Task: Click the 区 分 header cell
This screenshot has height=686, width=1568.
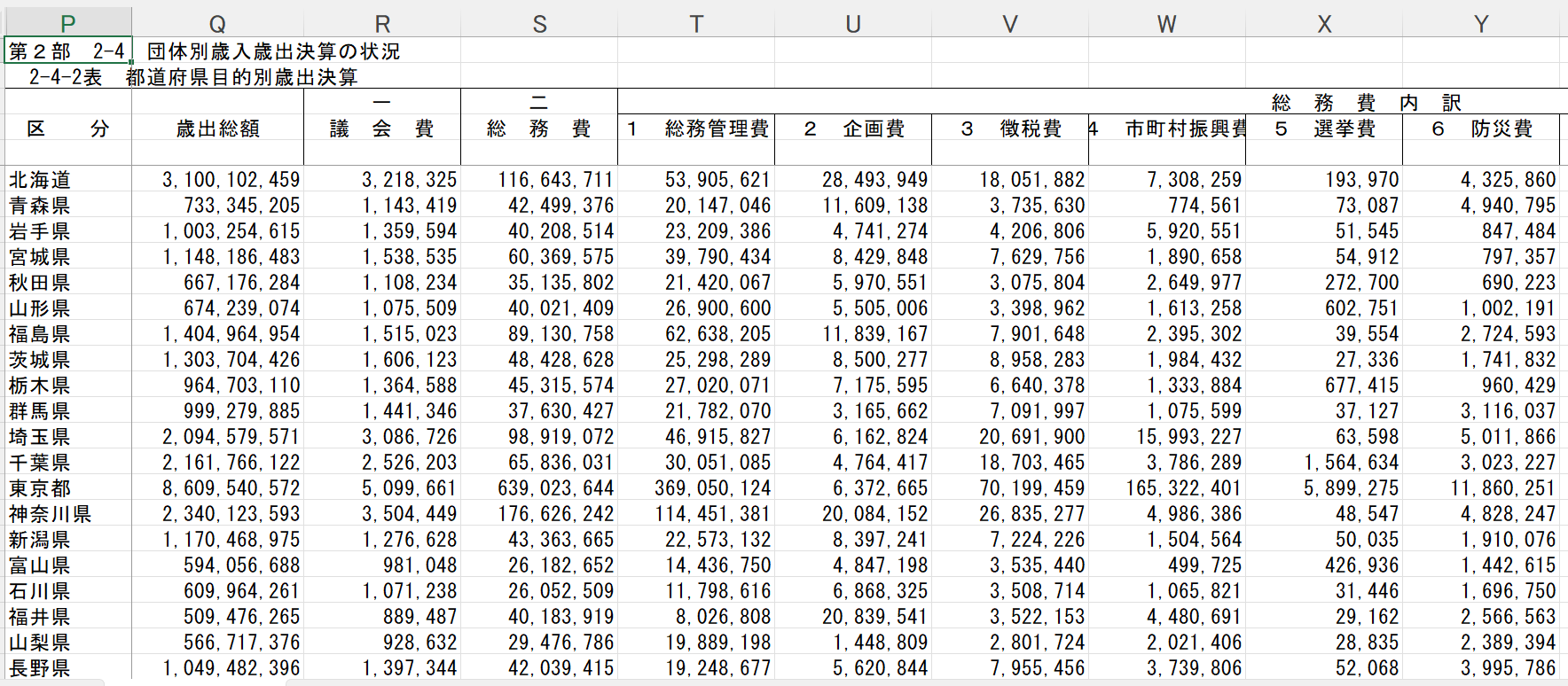Action: (x=67, y=129)
